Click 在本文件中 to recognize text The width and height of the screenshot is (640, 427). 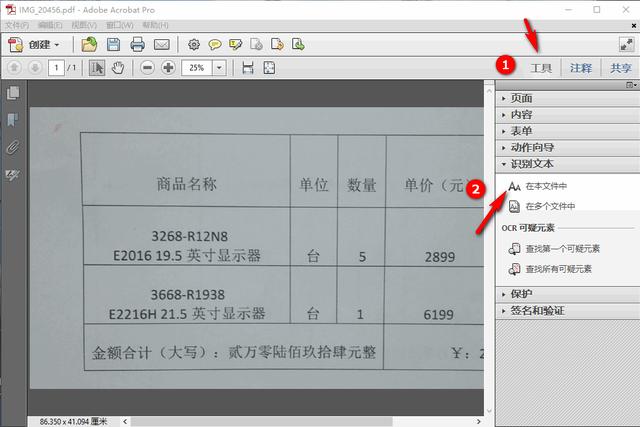tap(545, 186)
